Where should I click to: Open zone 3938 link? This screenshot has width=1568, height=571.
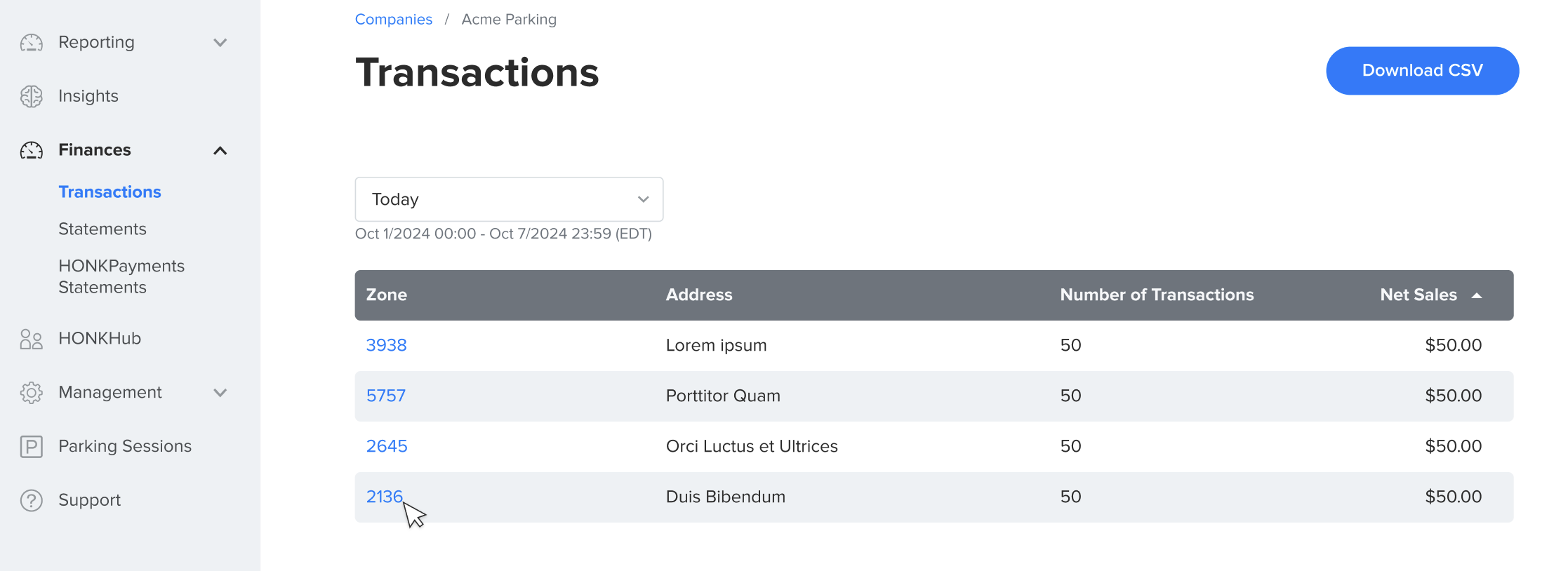(x=386, y=345)
